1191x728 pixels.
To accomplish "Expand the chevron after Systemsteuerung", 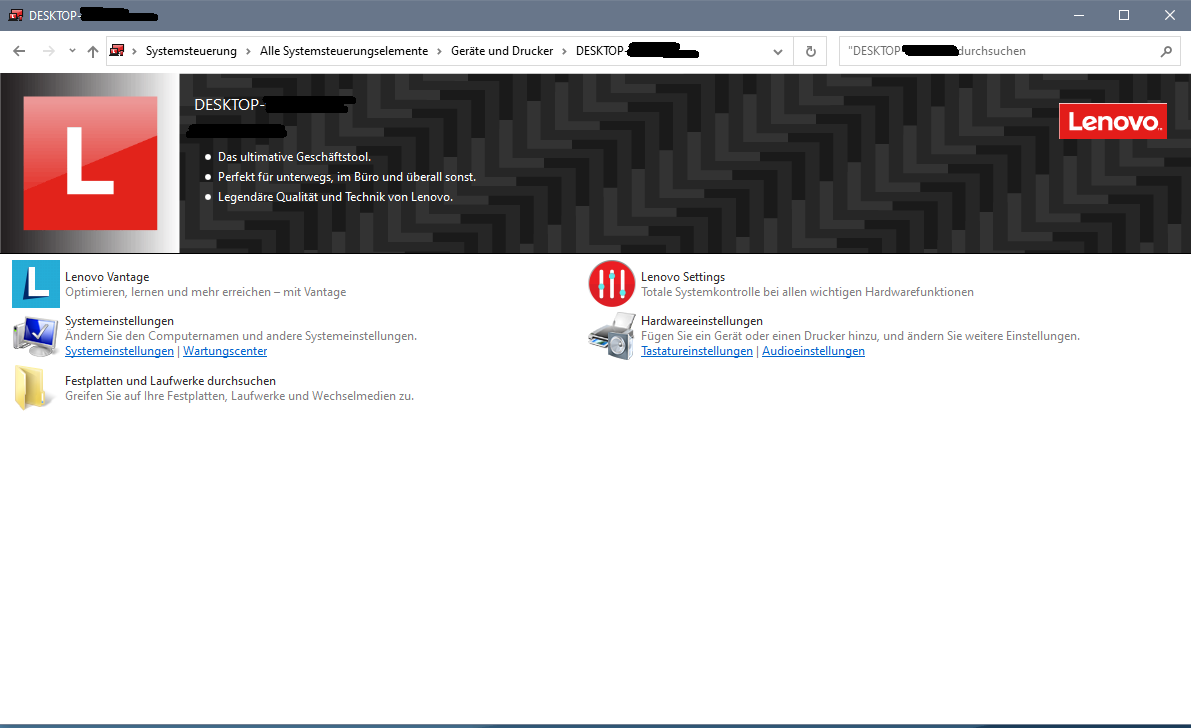I will [248, 51].
